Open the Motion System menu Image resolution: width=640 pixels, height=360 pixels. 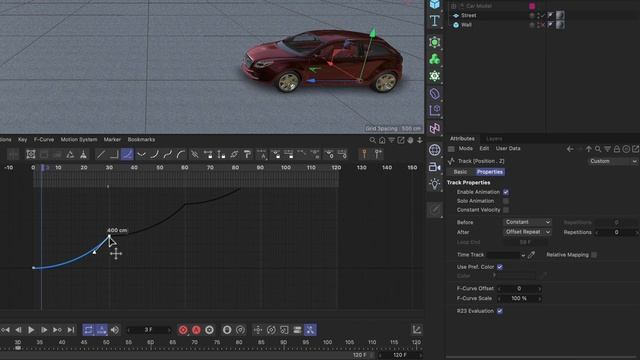[x=79, y=140]
